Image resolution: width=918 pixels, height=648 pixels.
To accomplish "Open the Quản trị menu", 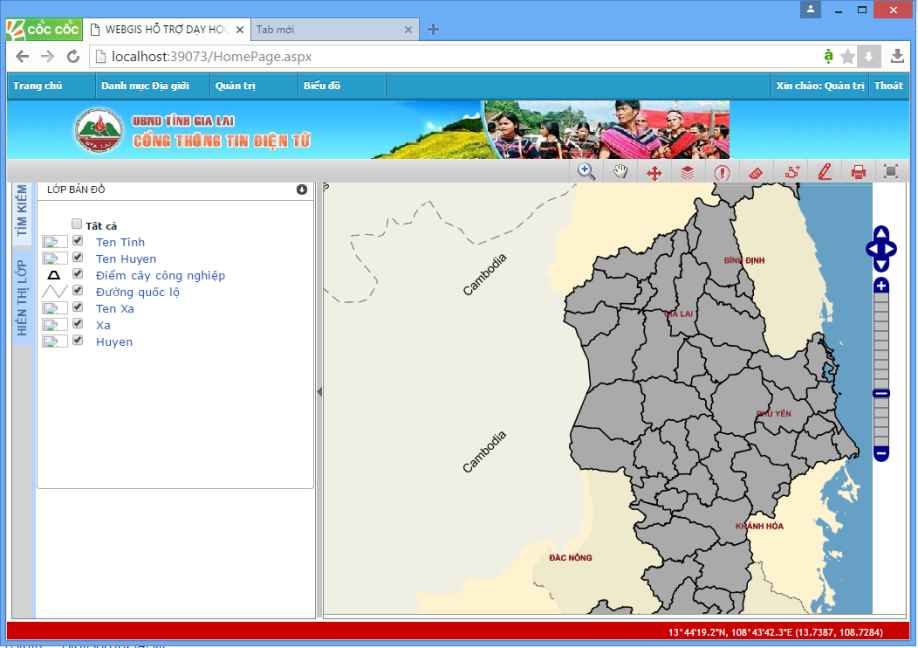I will [x=235, y=86].
